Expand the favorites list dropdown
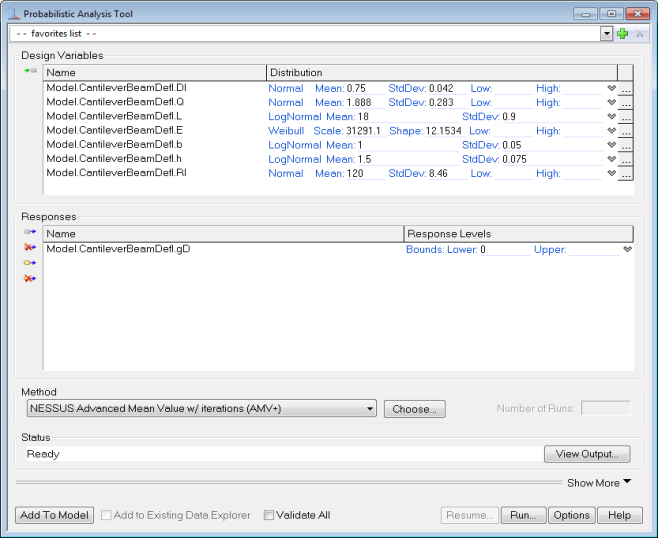Viewport: 658px width, 538px height. pos(606,34)
